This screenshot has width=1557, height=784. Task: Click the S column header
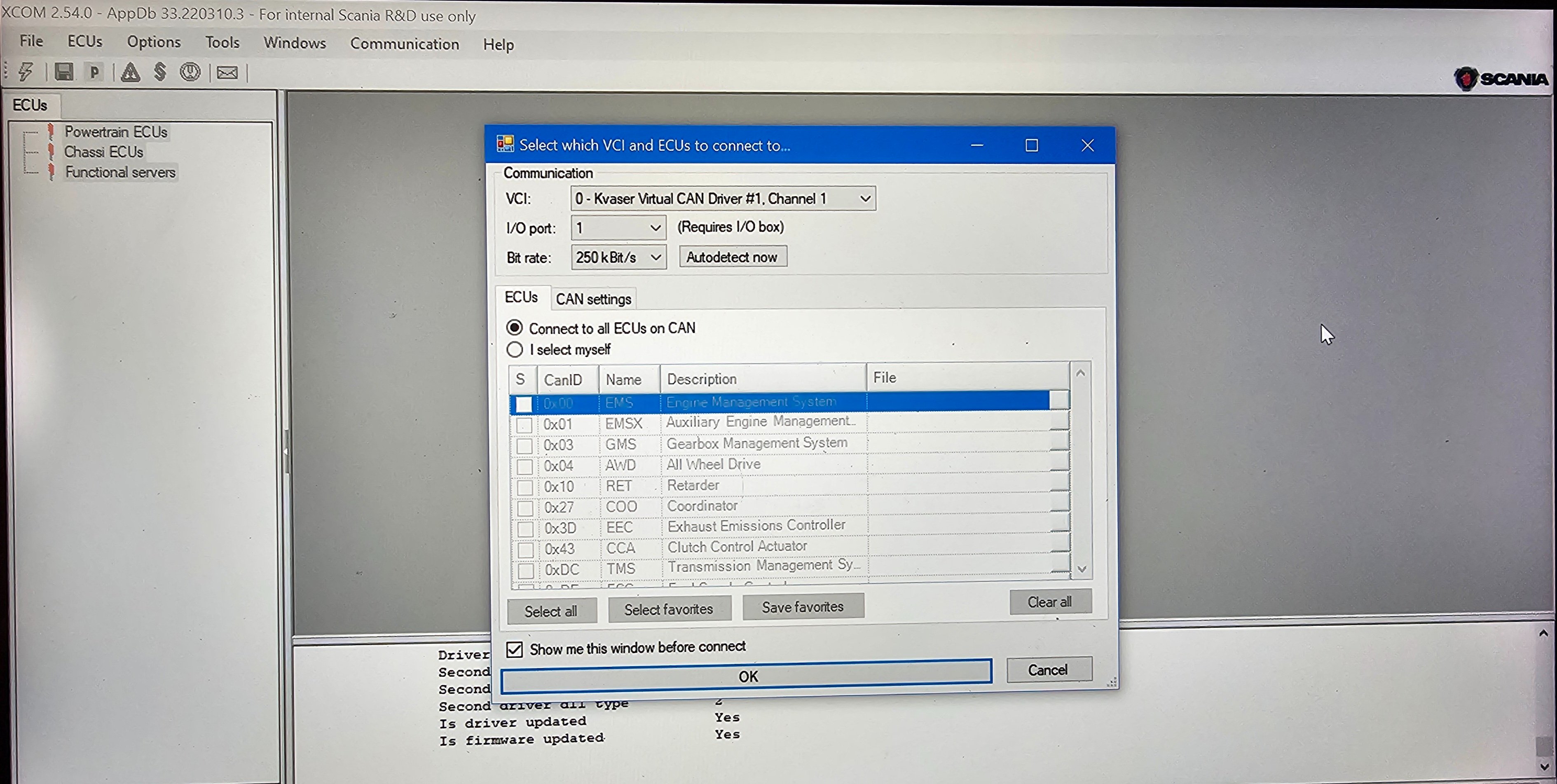click(x=522, y=379)
